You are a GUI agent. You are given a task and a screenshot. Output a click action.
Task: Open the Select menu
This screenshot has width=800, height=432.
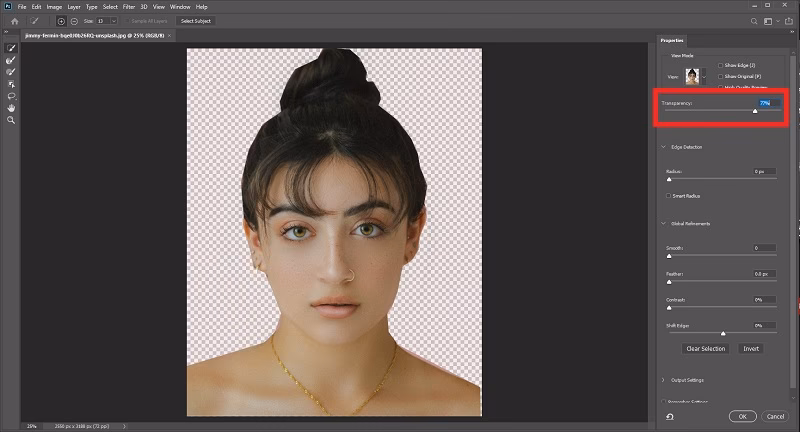click(109, 6)
